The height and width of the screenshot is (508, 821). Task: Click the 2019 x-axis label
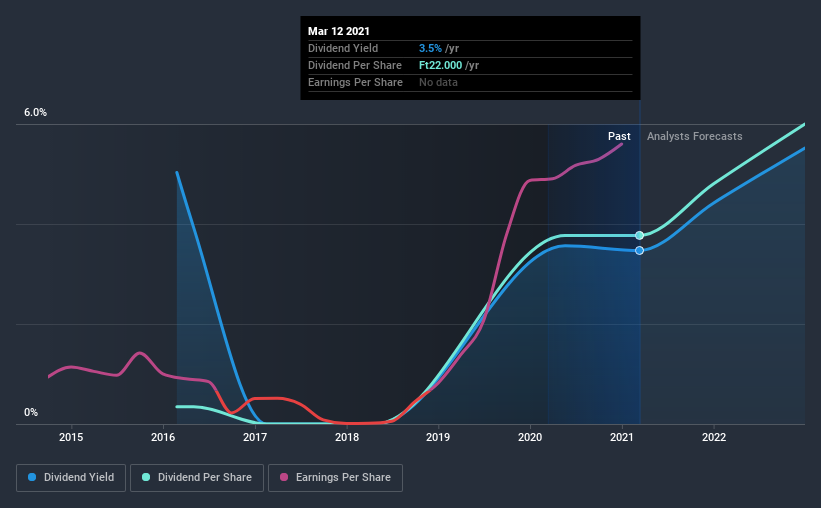click(438, 437)
